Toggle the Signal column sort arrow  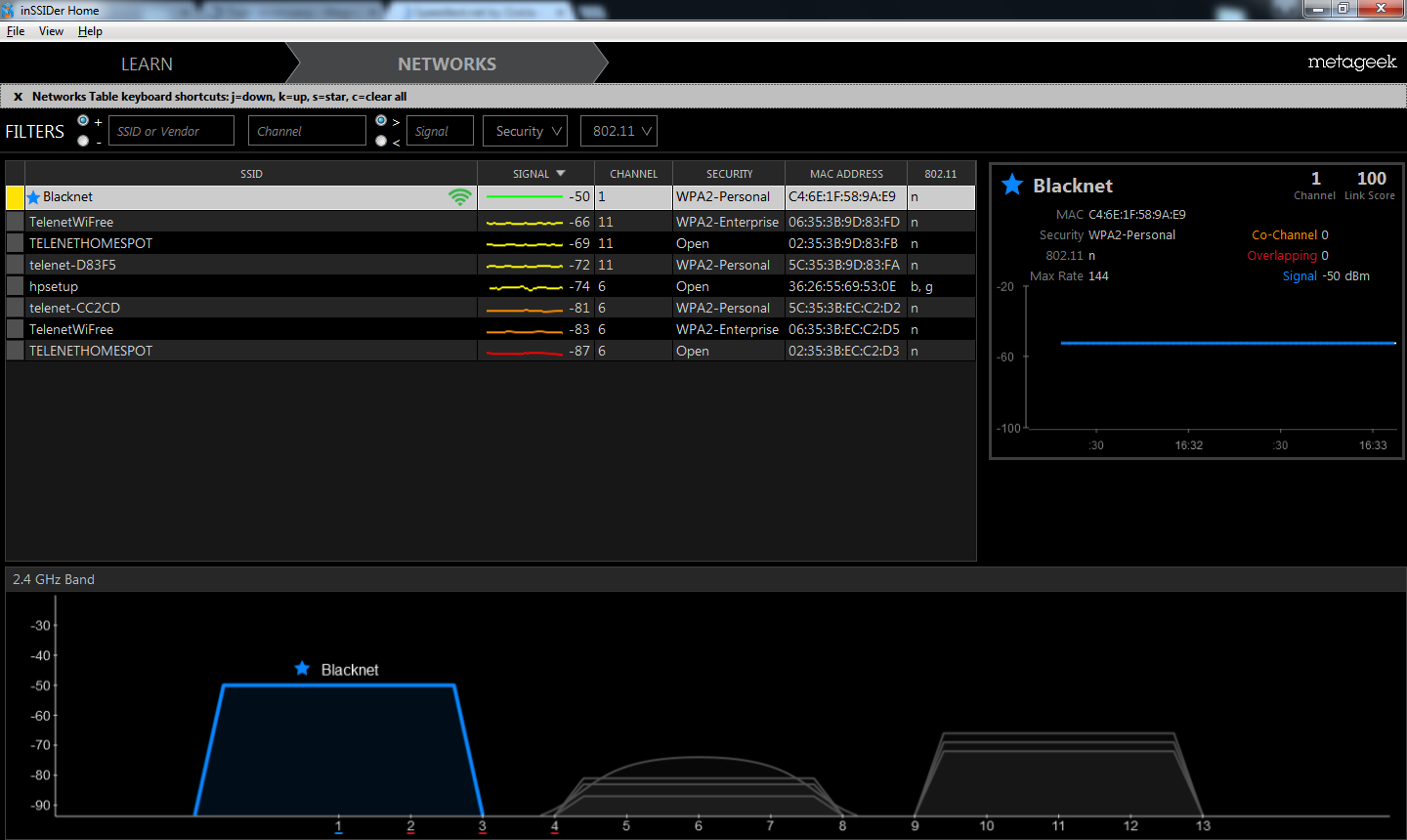coord(561,173)
